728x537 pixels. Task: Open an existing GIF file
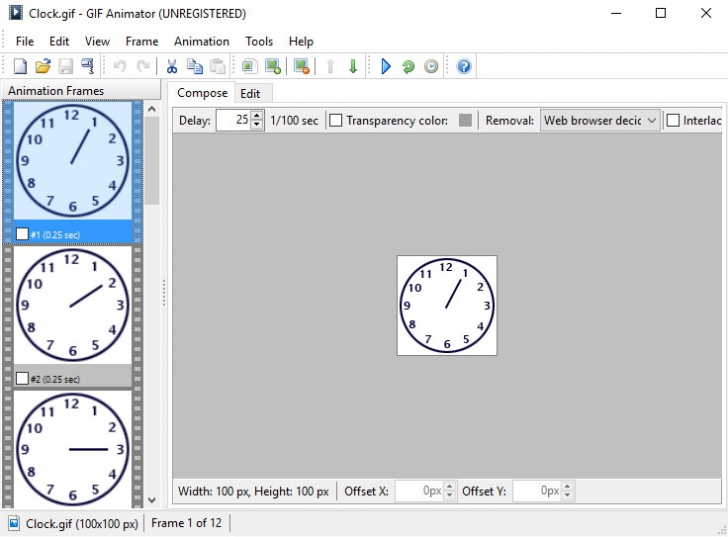point(43,66)
